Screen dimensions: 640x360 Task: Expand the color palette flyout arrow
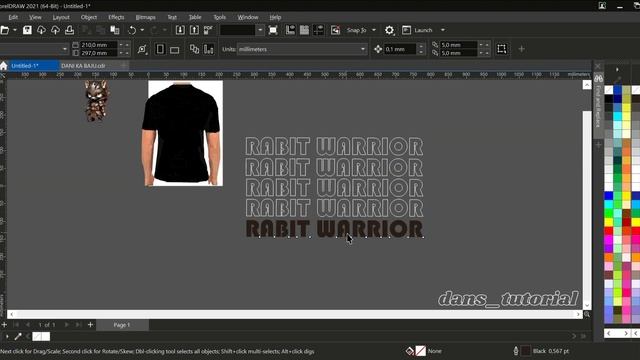coord(617,69)
